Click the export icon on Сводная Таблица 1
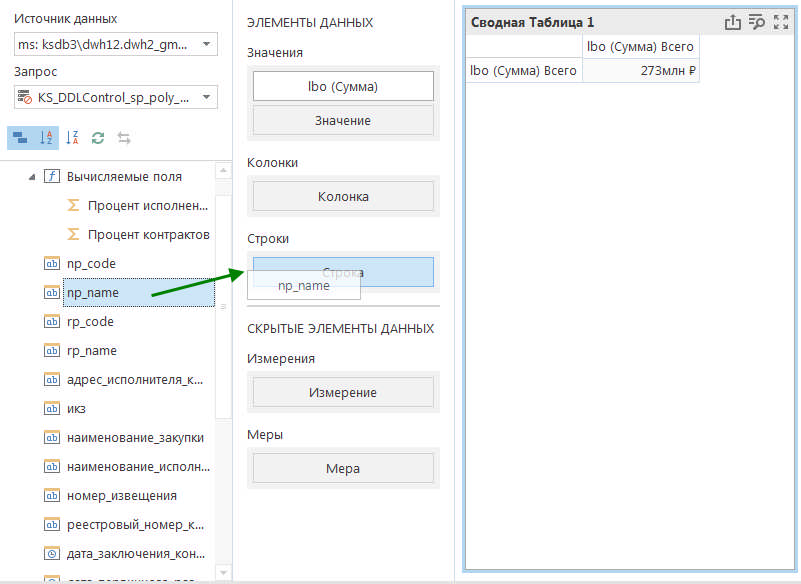Screen dimensions: 801x584 pos(732,22)
